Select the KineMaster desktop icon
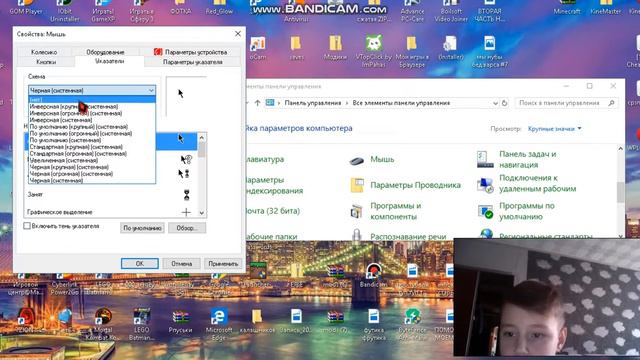Viewport: 640px width, 360px height. (605, 7)
